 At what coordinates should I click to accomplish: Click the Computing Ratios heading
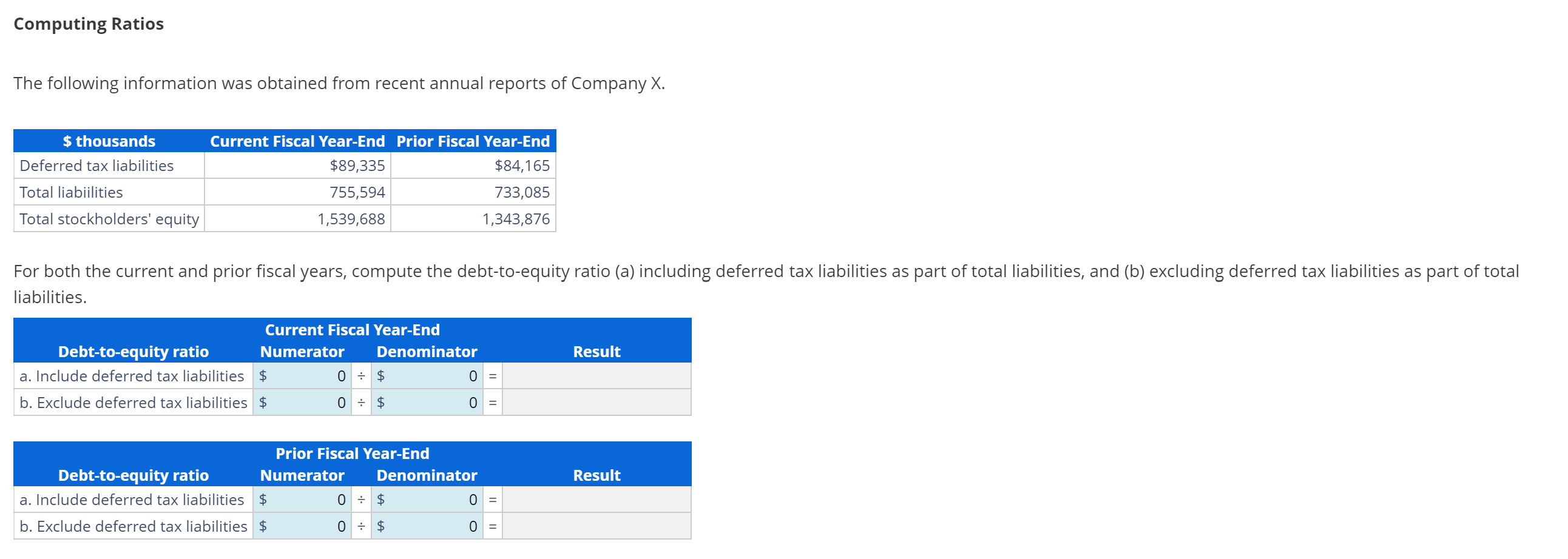(x=88, y=24)
